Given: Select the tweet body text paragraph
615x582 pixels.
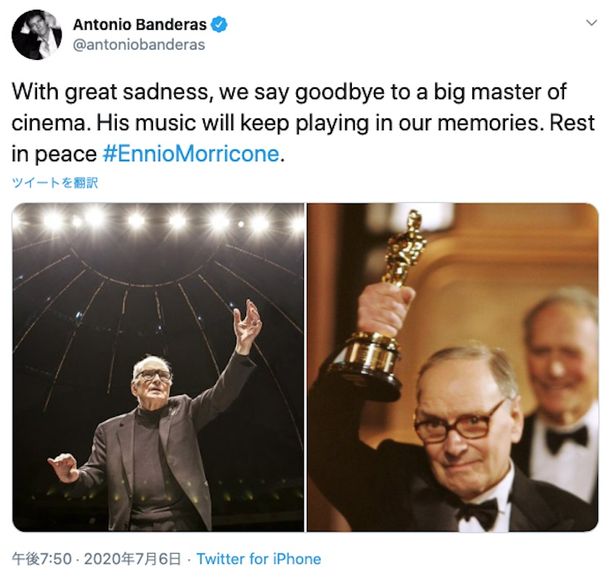Looking at the screenshot, I should pos(303,122).
